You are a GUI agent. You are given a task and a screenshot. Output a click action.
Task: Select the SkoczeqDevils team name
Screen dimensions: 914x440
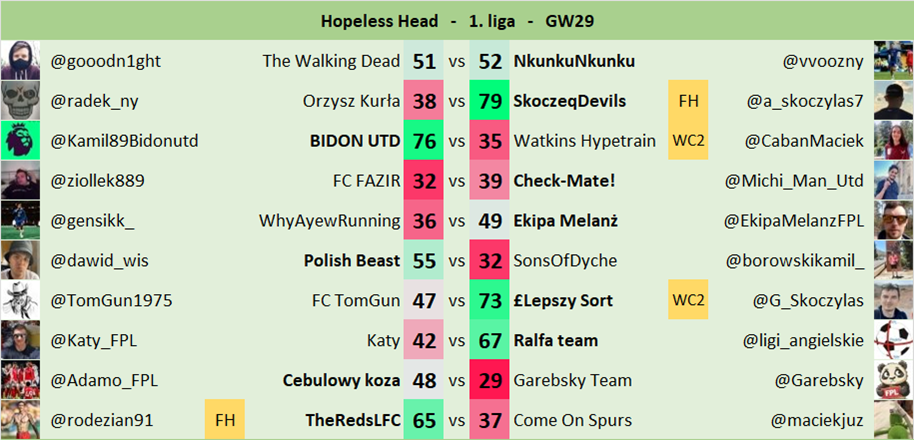pos(570,101)
